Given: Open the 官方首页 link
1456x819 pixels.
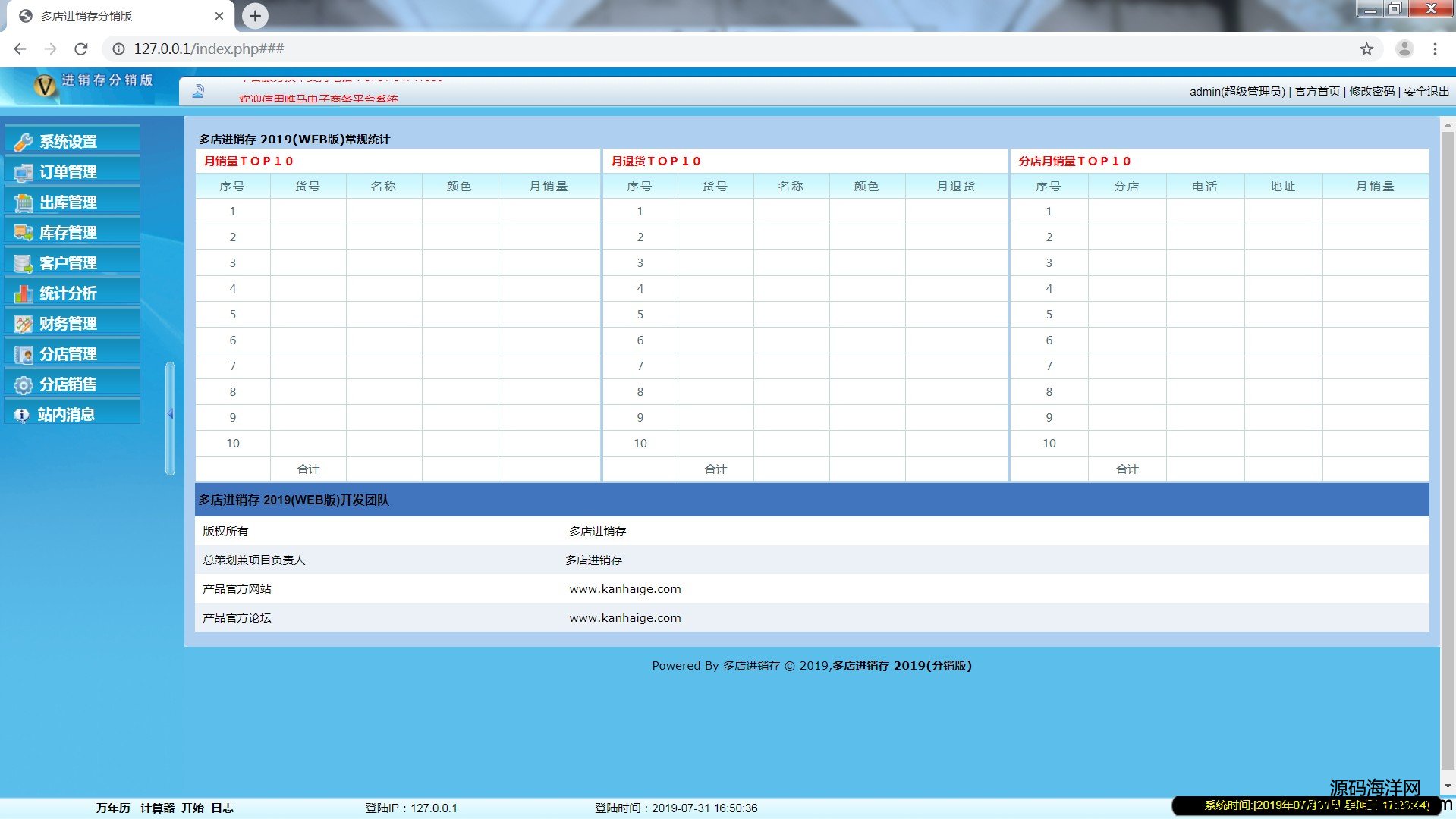Looking at the screenshot, I should coord(1317,92).
